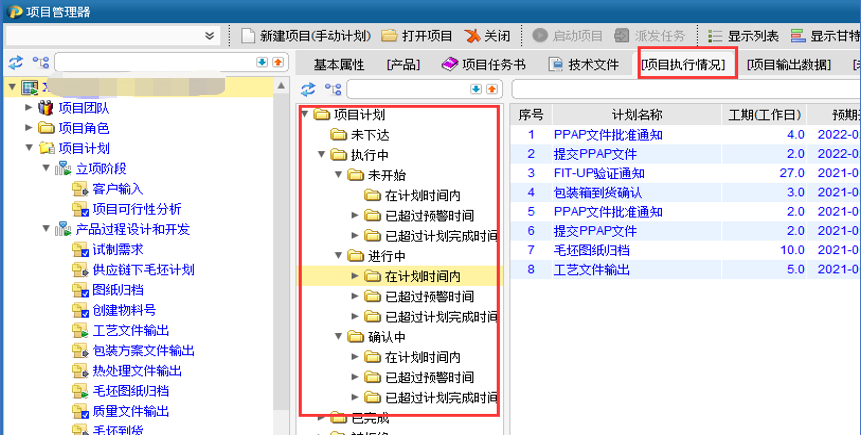
Task: Switch to the [项目输出数据] tab
Action: pyautogui.click(x=788, y=64)
